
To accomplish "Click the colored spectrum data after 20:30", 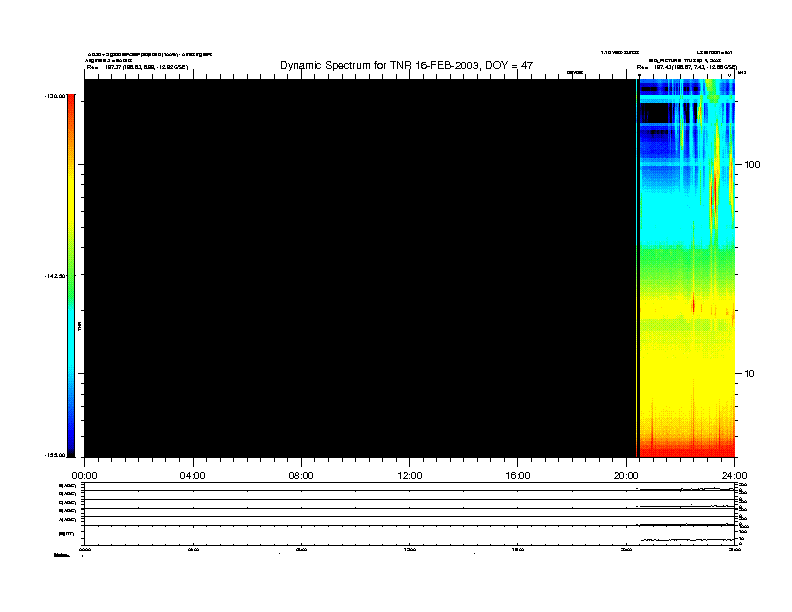I will pos(687,268).
